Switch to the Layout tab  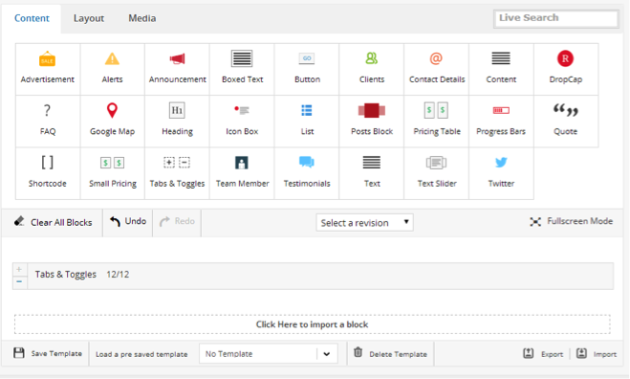tap(88, 18)
